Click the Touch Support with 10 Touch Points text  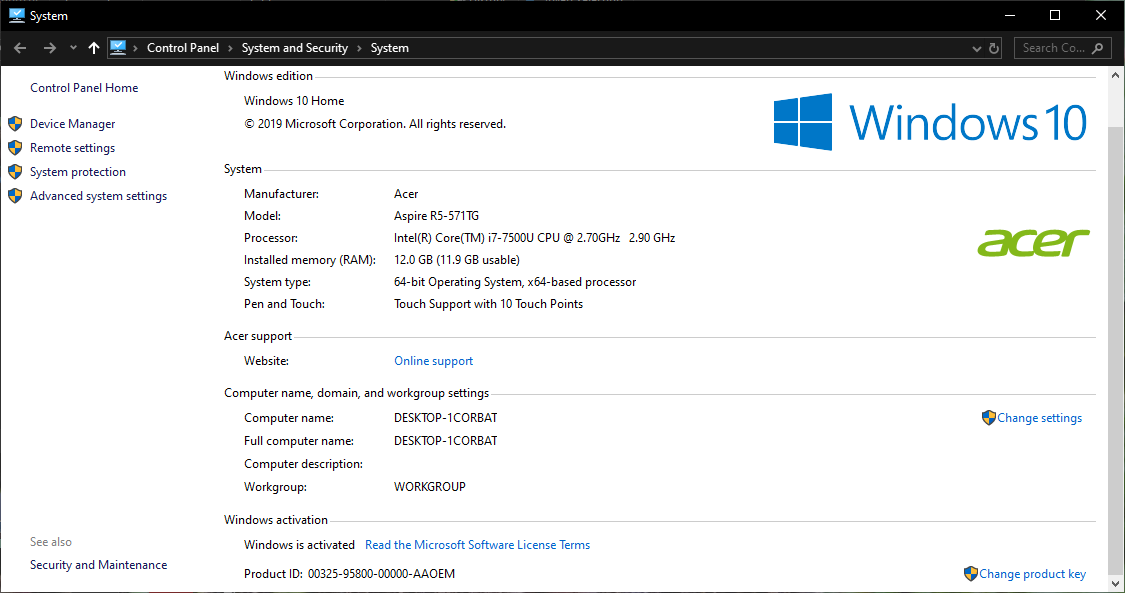489,304
